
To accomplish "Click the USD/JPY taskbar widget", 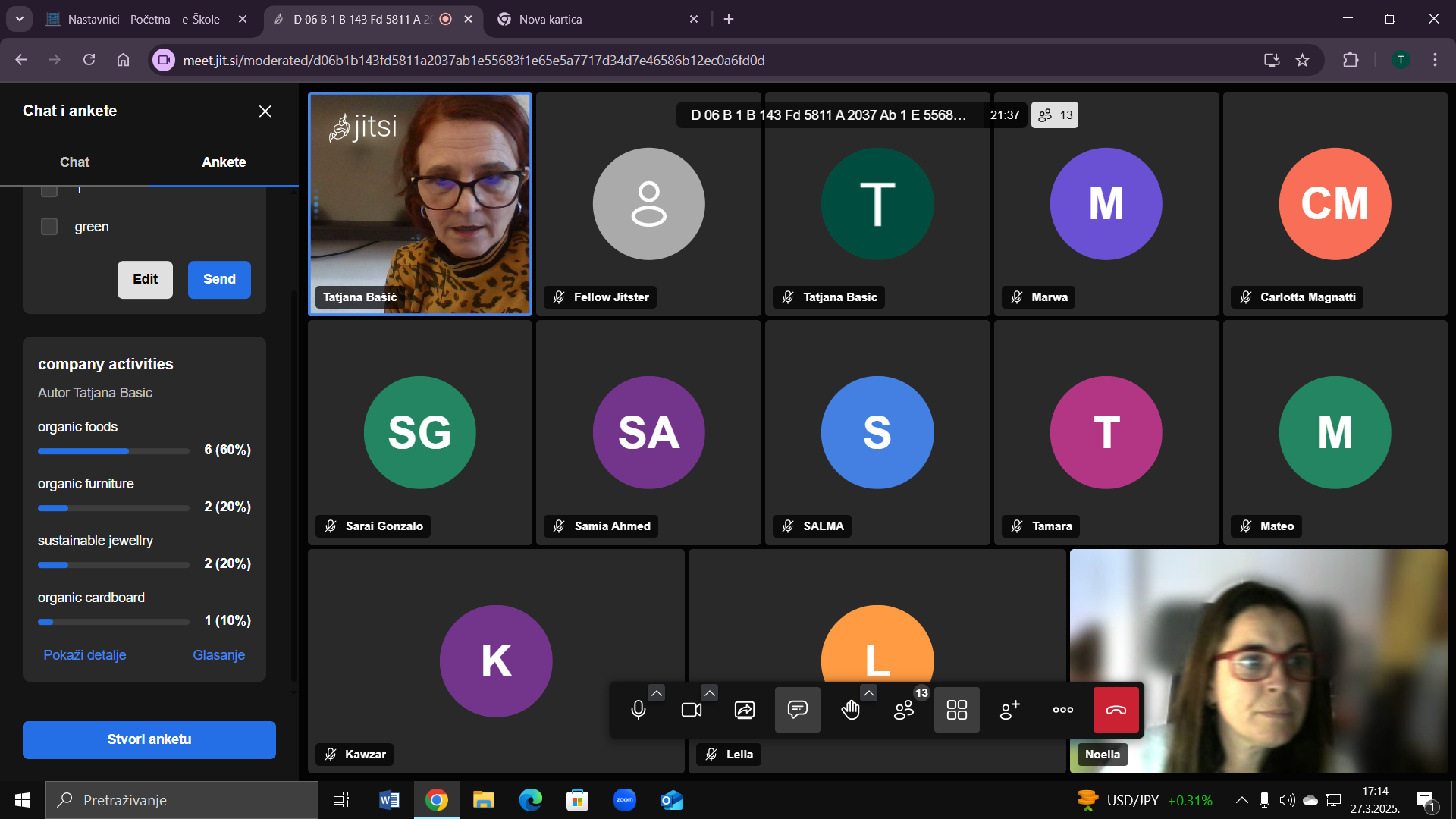I will pos(1145,800).
